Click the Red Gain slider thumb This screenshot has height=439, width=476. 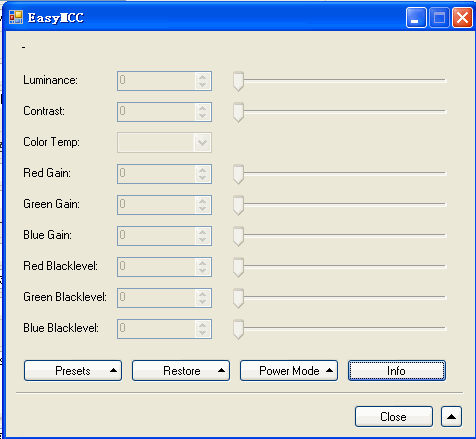point(238,174)
